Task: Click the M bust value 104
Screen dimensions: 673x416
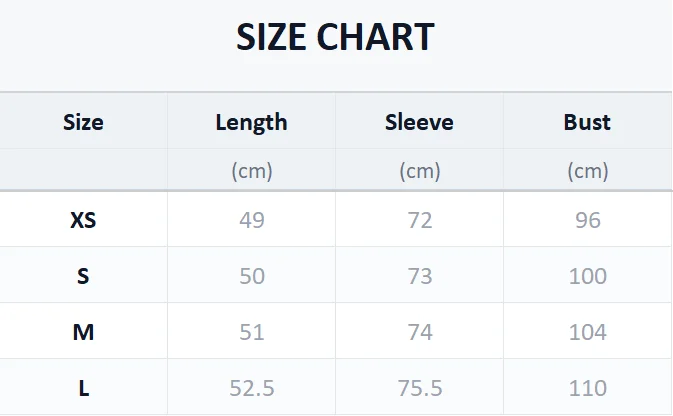Action: [x=588, y=332]
